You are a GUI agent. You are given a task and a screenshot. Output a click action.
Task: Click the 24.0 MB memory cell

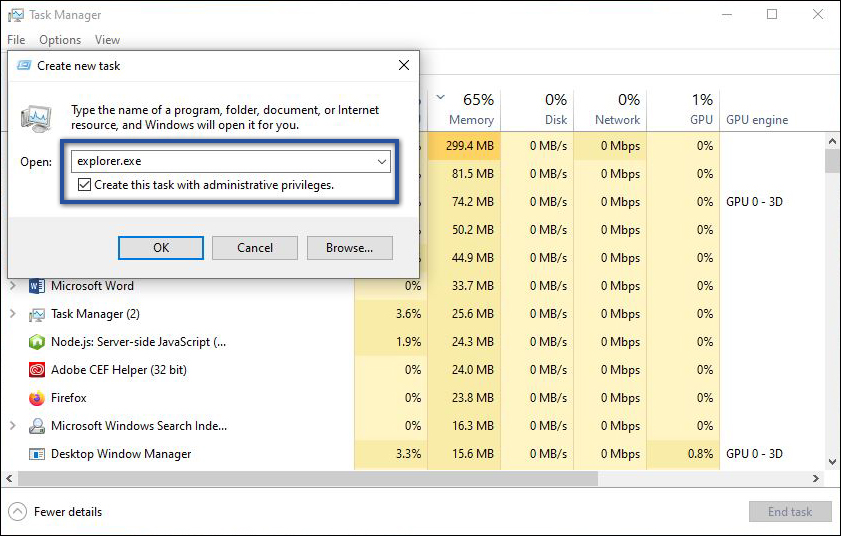[x=464, y=370]
